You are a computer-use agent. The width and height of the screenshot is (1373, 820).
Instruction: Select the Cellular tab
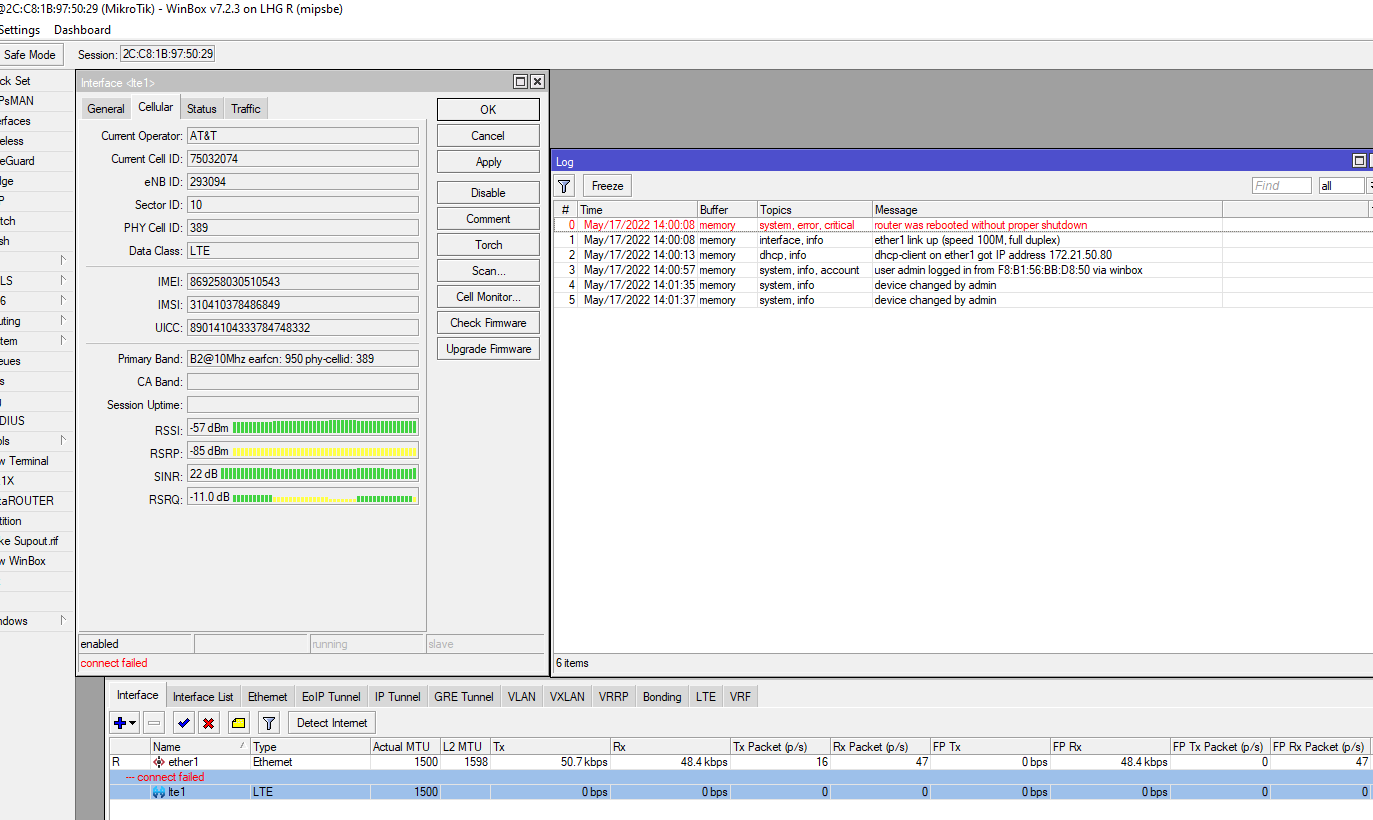coord(155,107)
